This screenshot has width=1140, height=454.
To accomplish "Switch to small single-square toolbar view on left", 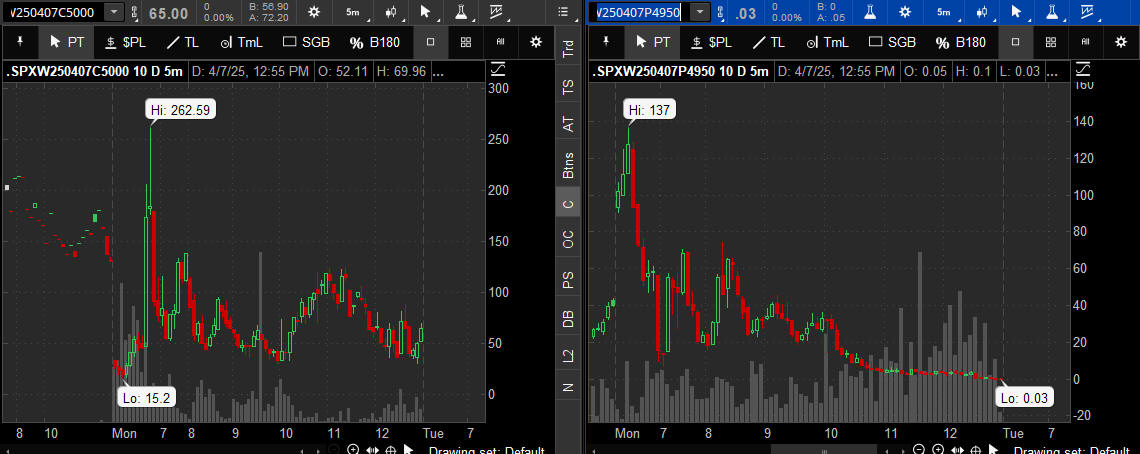I will 430,42.
